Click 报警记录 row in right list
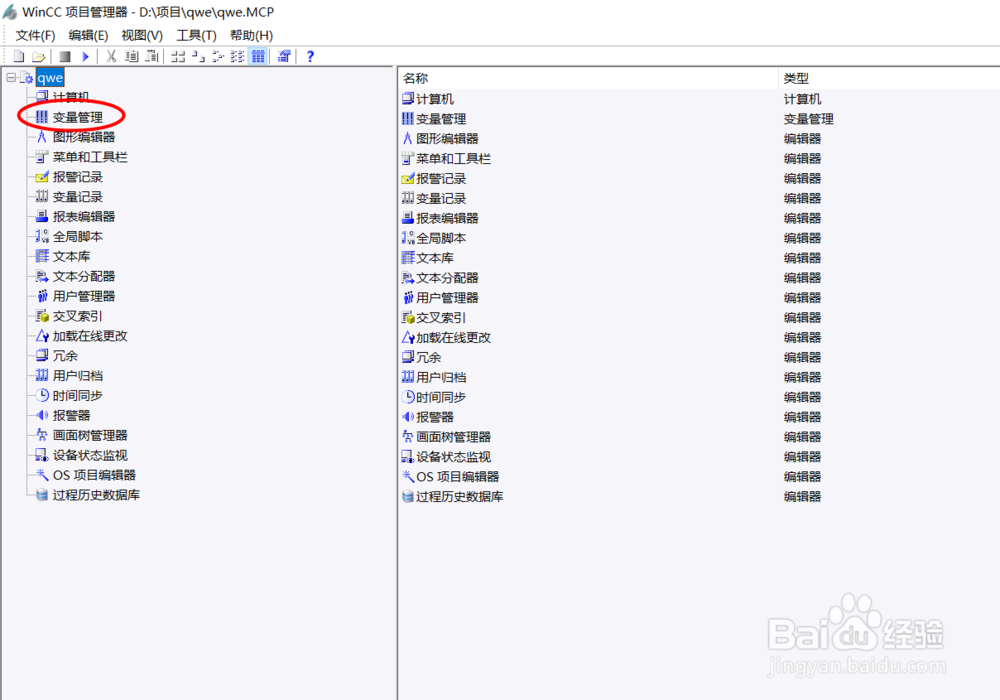This screenshot has width=1000, height=700. pyautogui.click(x=700, y=178)
